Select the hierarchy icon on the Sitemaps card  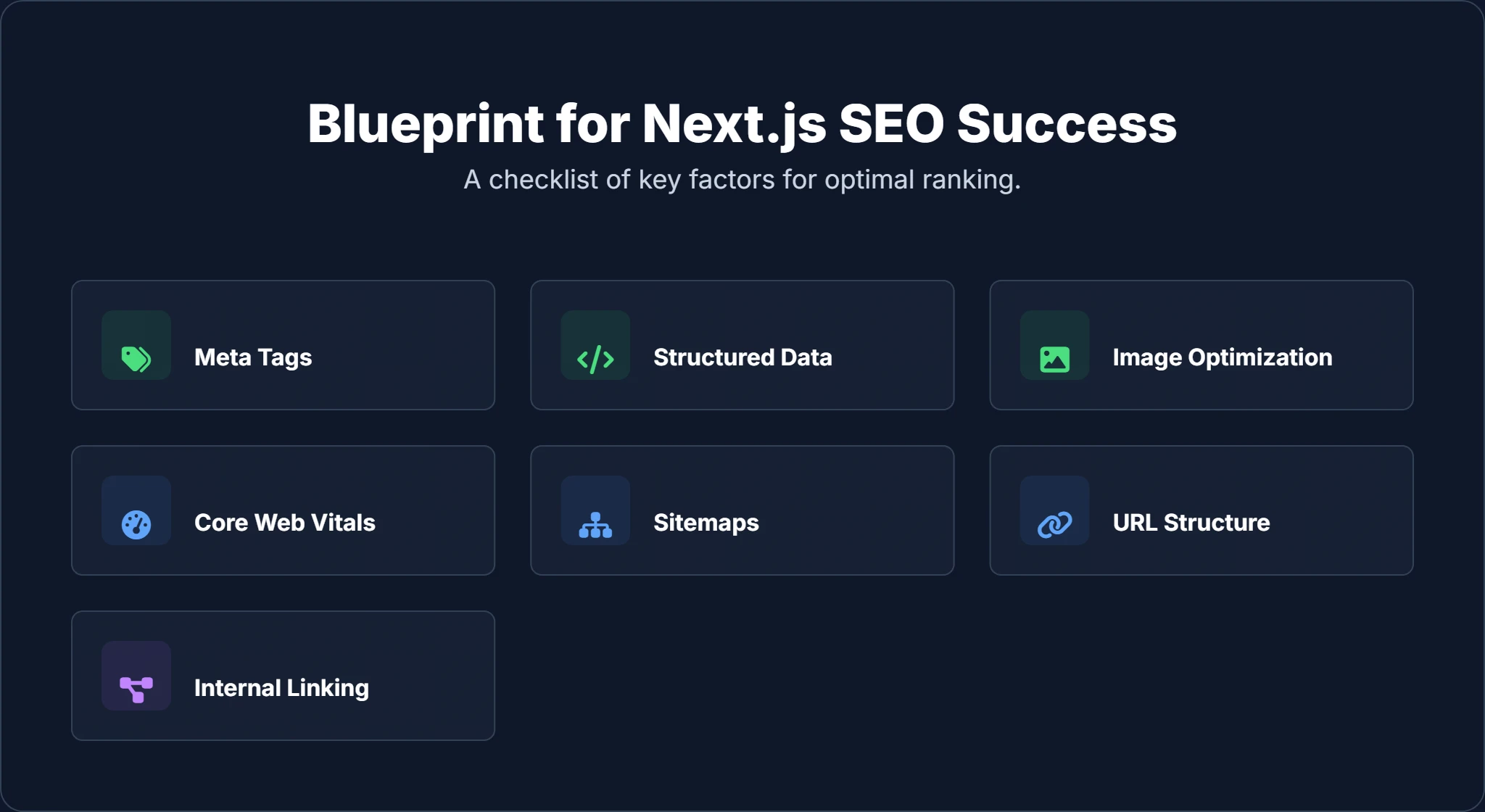click(x=595, y=511)
